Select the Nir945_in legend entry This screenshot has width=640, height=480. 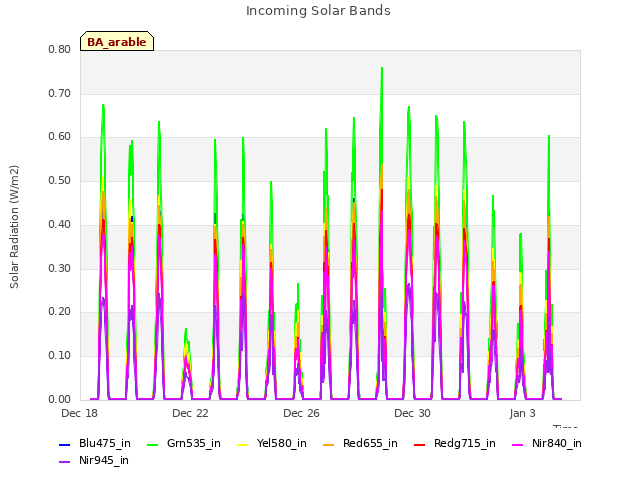coord(94,461)
